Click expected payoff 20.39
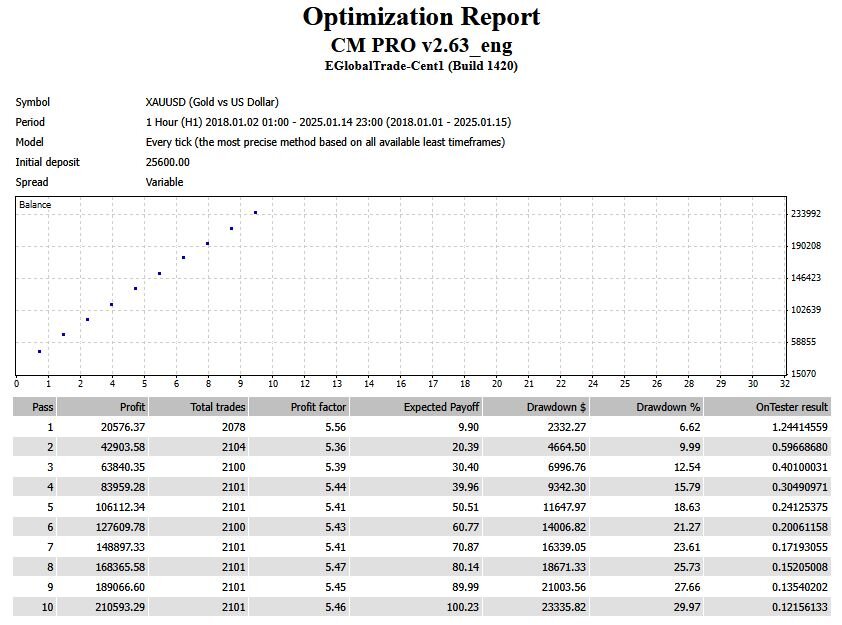The width and height of the screenshot is (842, 625). click(465, 447)
